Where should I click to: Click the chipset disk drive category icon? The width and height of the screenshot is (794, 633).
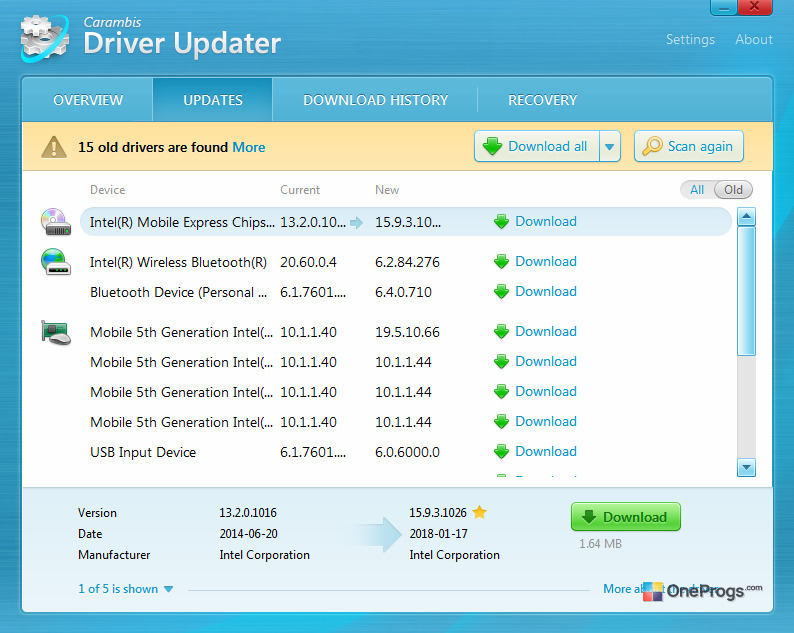[x=56, y=222]
